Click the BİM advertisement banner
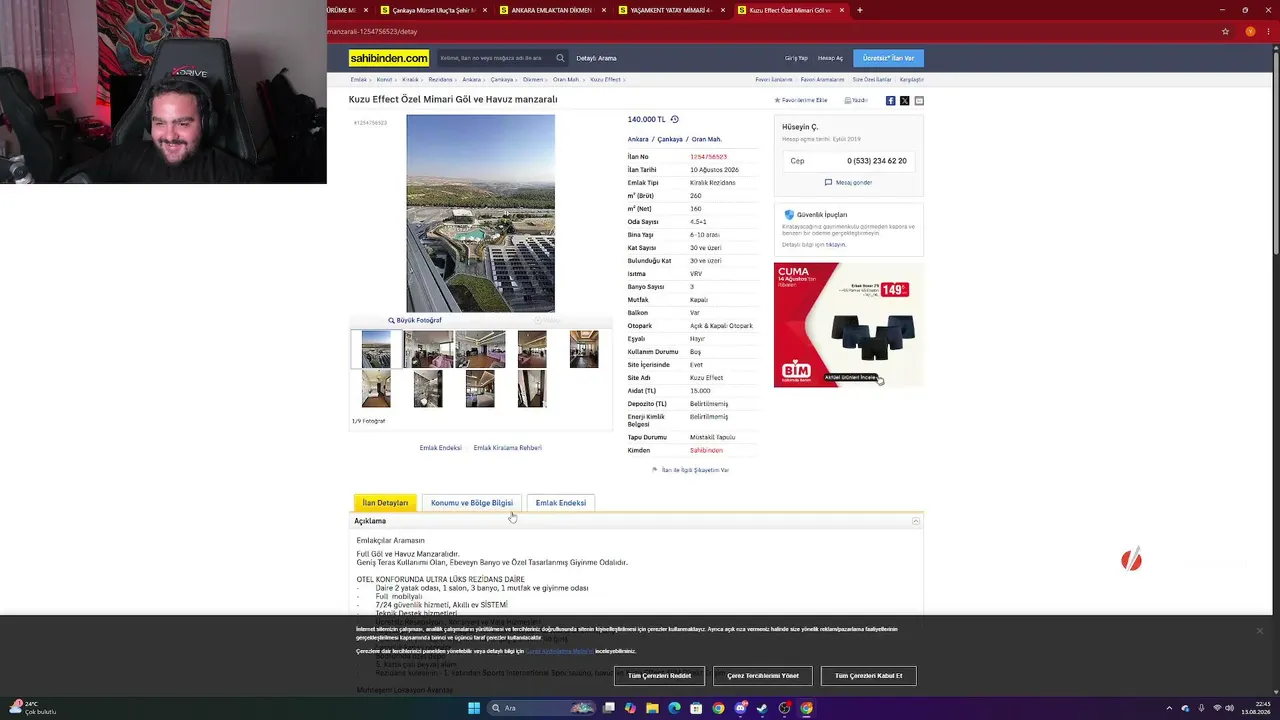 (848, 325)
